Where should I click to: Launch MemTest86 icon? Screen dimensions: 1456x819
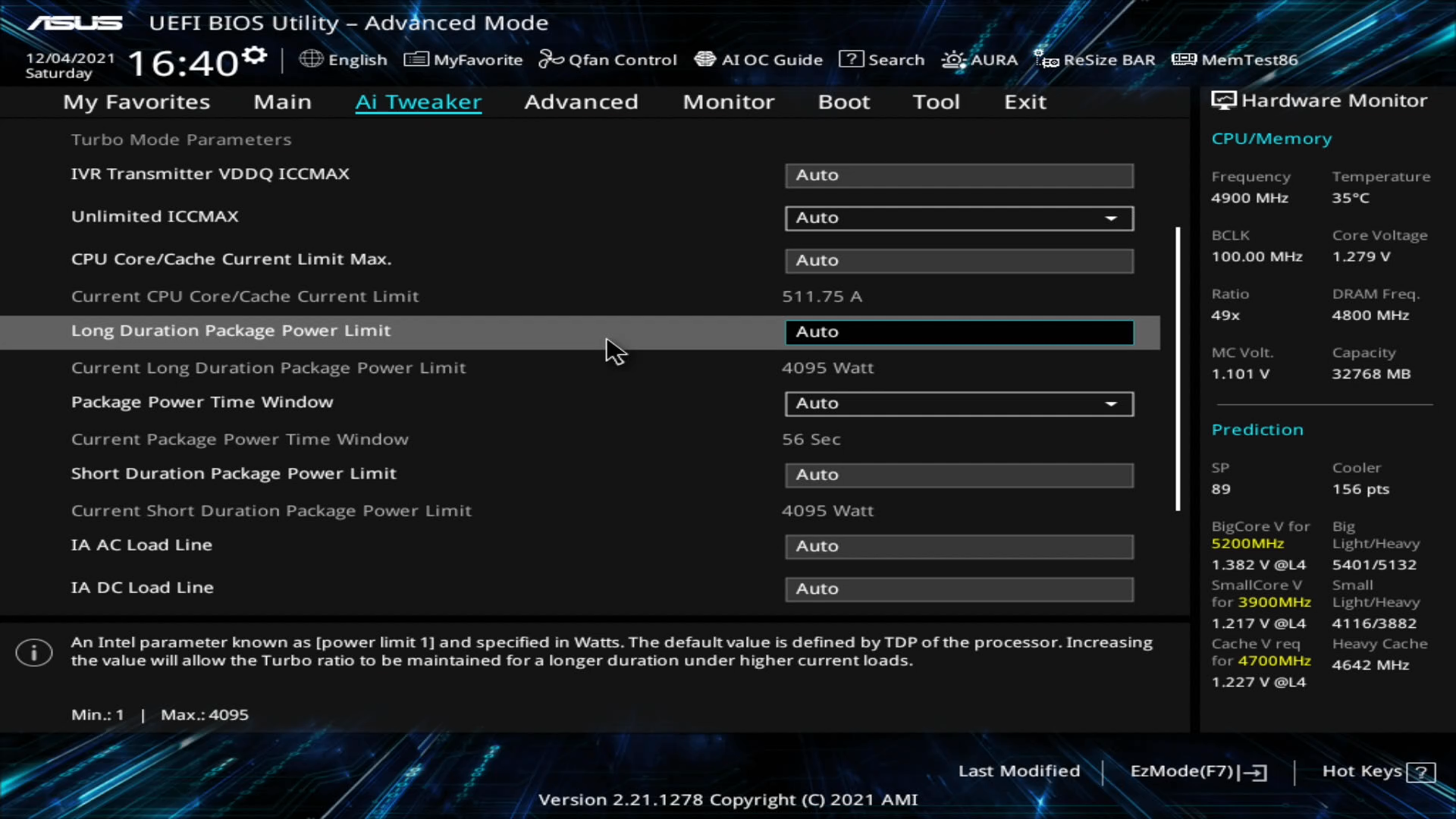tap(1184, 59)
